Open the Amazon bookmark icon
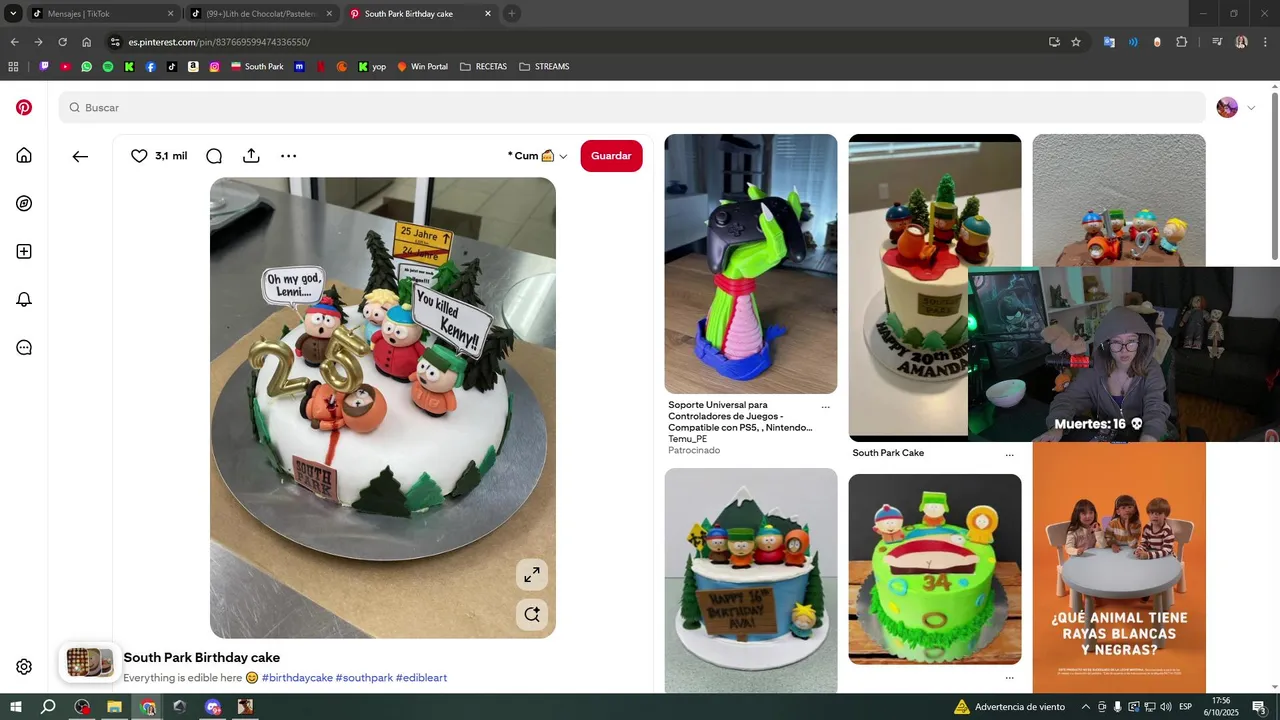The width and height of the screenshot is (1280, 720). click(x=193, y=67)
